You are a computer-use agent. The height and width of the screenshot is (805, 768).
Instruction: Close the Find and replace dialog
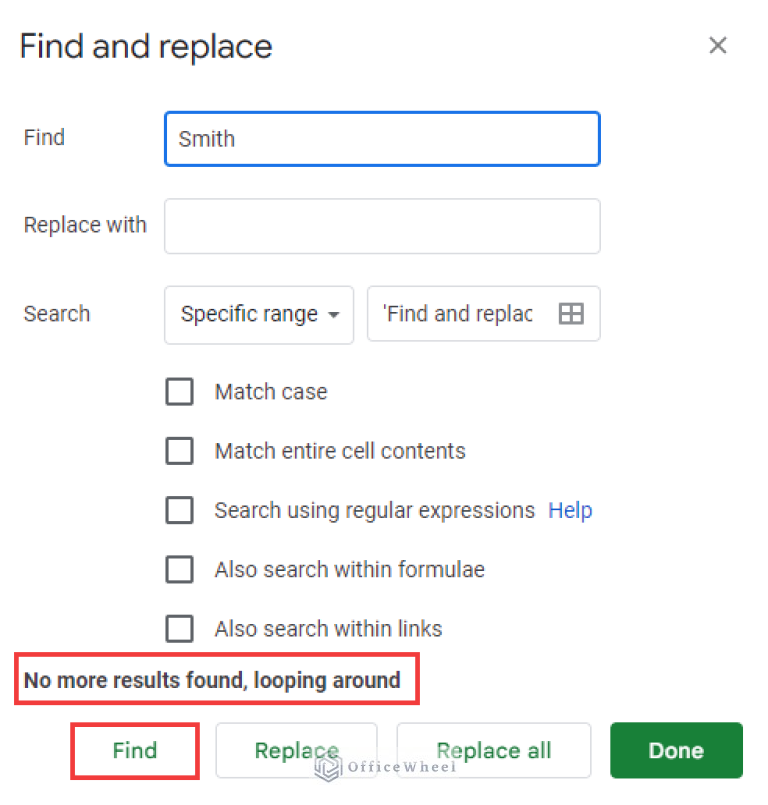pyautogui.click(x=718, y=45)
